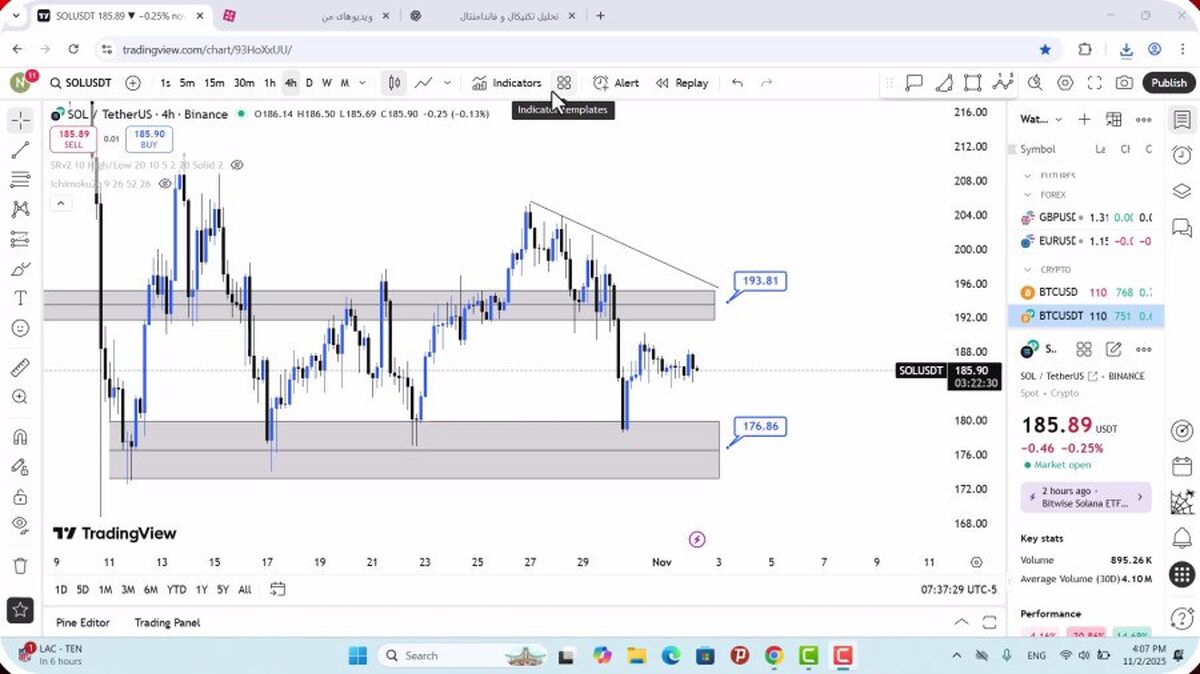Select the trend line drawing tool
Image resolution: width=1200 pixels, height=674 pixels.
(x=20, y=150)
